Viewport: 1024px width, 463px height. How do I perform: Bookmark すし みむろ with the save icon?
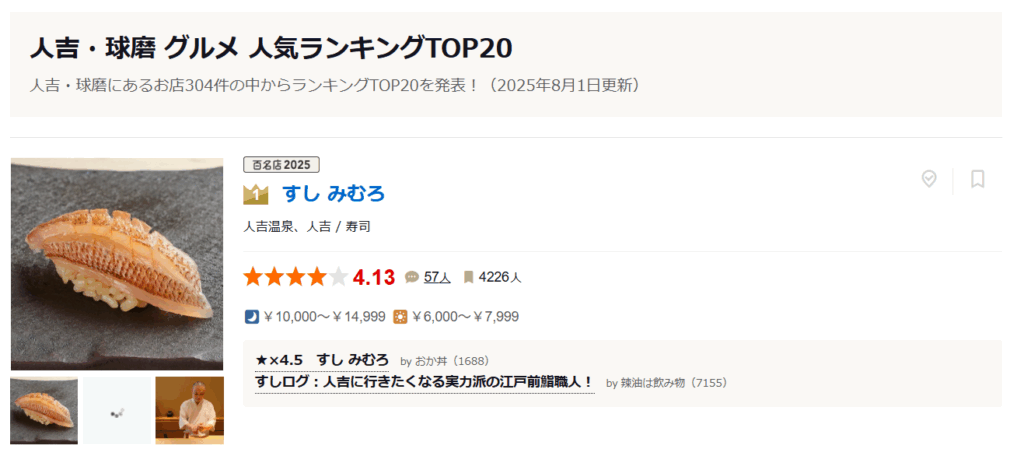[977, 179]
